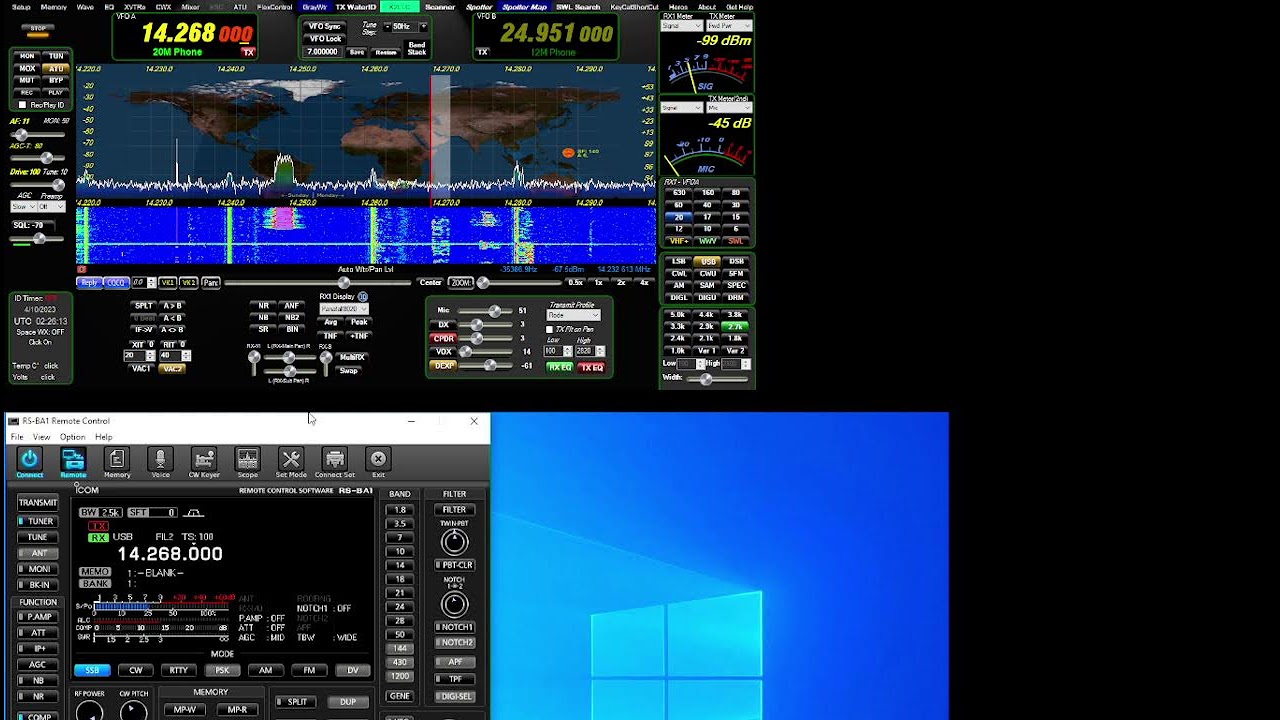Open the Spotter Map menu item

[524, 7]
